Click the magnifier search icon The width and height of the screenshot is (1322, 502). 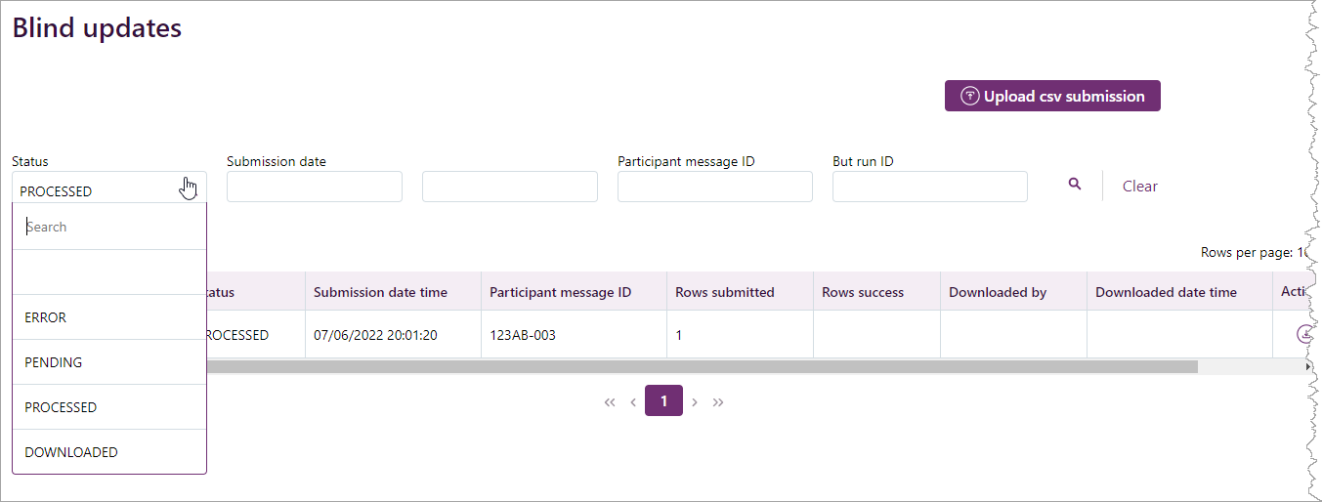coord(1075,185)
